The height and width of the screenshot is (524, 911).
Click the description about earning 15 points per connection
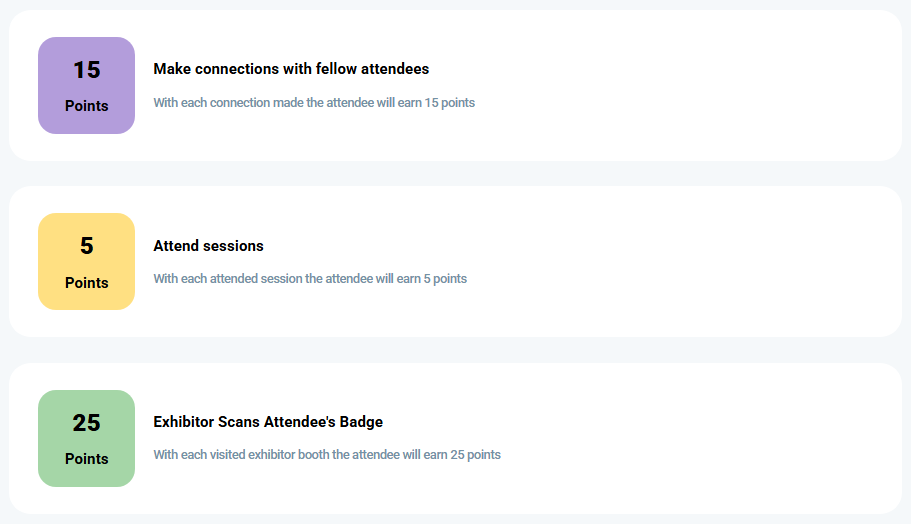[x=314, y=103]
